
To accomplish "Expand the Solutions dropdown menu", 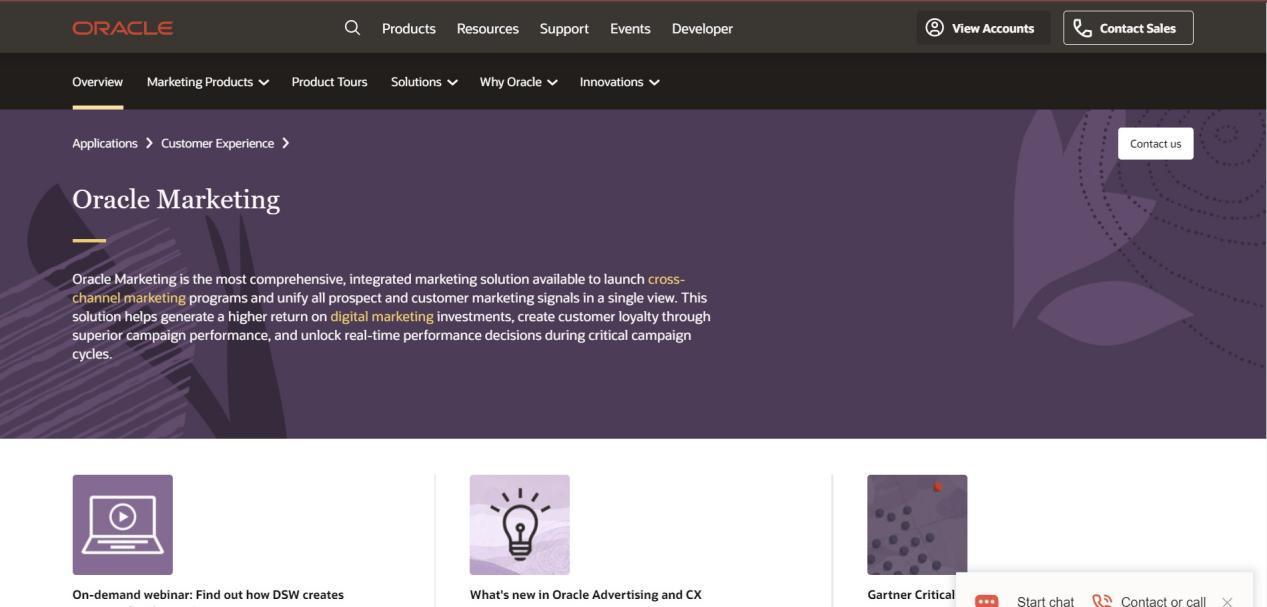I will tap(424, 82).
